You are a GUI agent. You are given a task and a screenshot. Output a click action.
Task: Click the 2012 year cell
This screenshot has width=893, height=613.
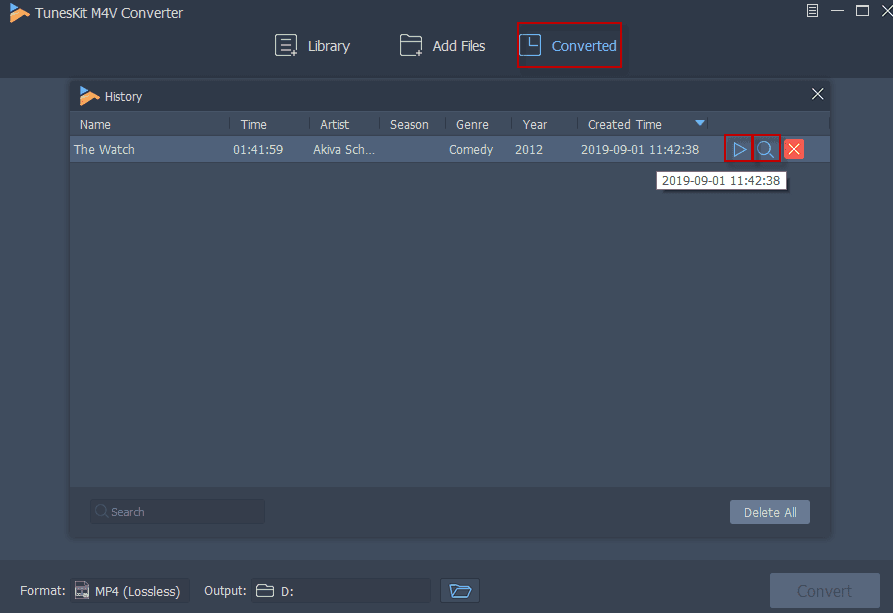click(x=529, y=149)
